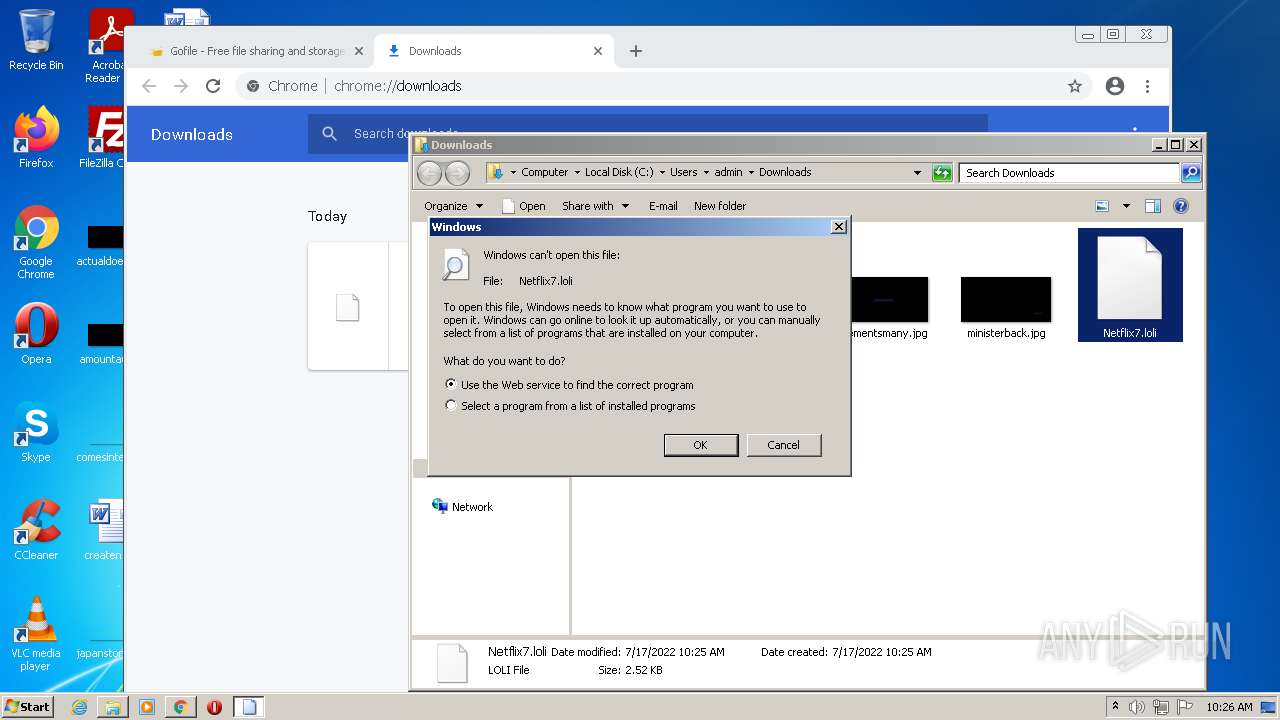Click the new tab plus button
1280x720 pixels.
tap(636, 51)
